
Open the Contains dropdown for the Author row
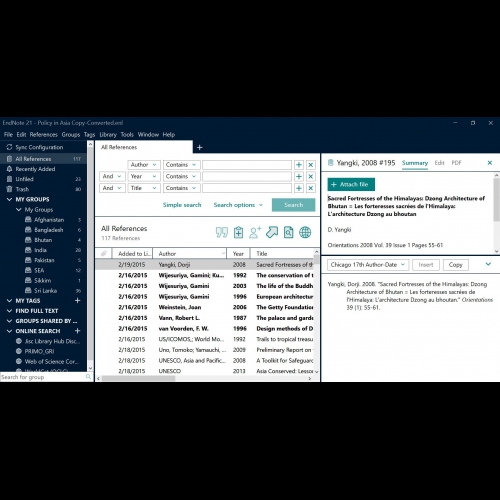(x=181, y=165)
